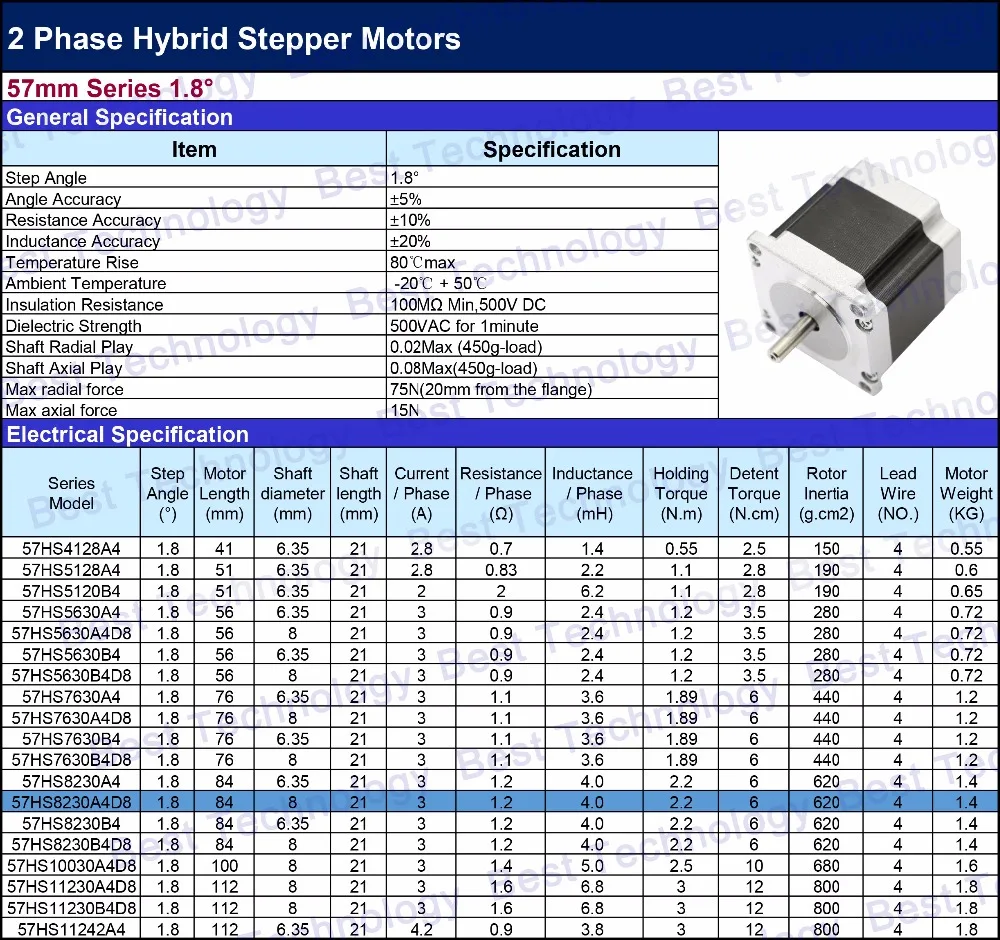This screenshot has height=940, width=1000.
Task: Click the '±20%' inductance accuracy value
Action: [x=410, y=241]
